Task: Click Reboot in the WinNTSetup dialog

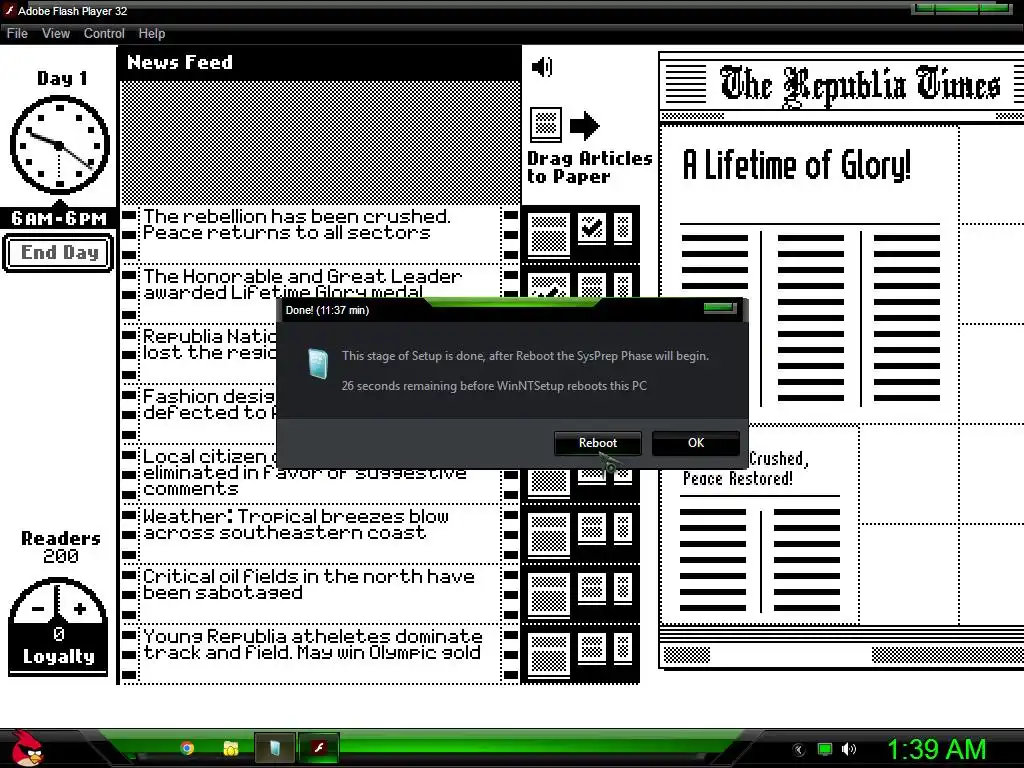Action: click(x=598, y=443)
